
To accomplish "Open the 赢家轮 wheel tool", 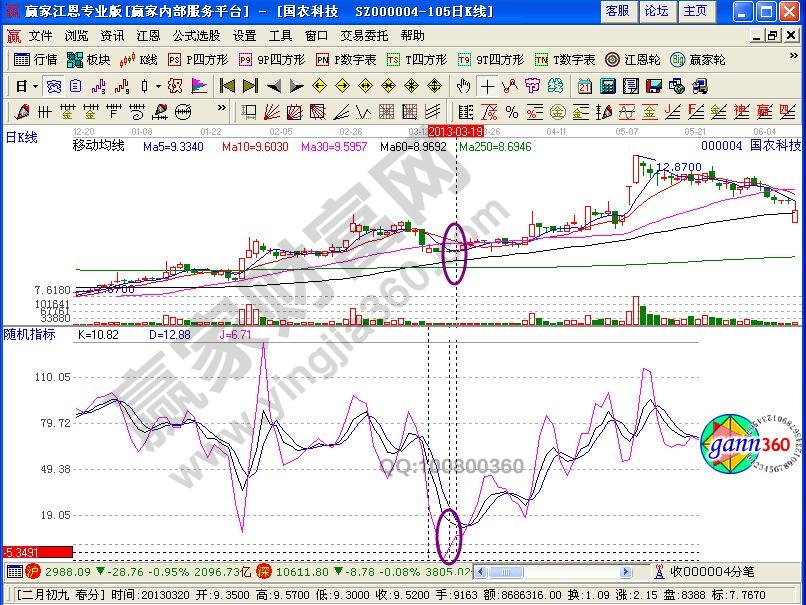I will [698, 60].
